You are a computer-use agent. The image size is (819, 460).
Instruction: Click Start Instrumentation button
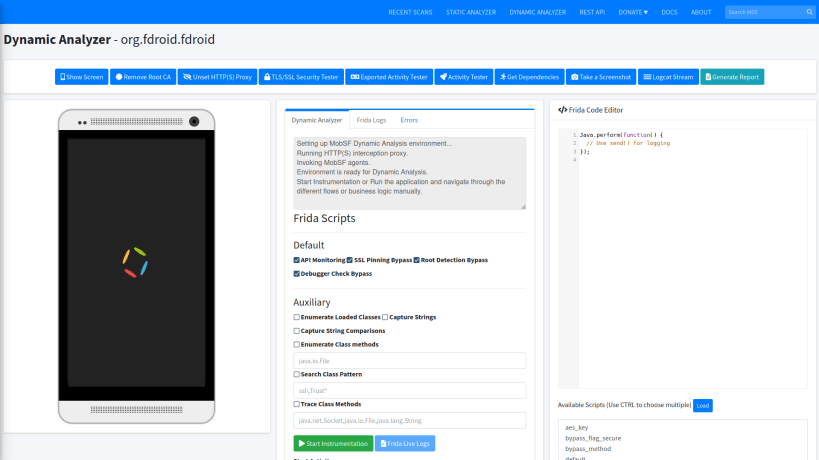pos(333,443)
